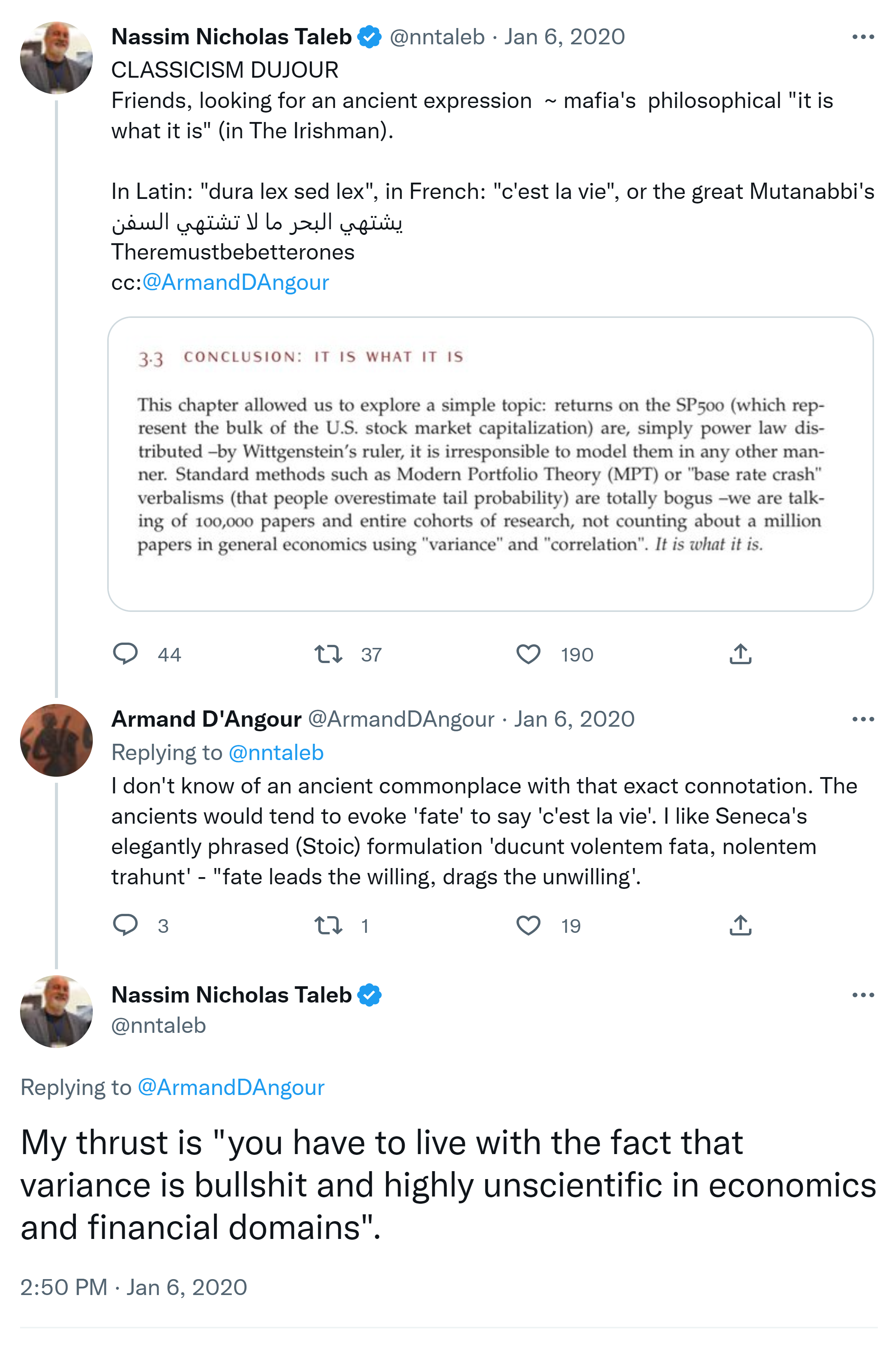Click @nntaleb in 'Replying to' line
This screenshot has width=896, height=1353.
[x=276, y=752]
